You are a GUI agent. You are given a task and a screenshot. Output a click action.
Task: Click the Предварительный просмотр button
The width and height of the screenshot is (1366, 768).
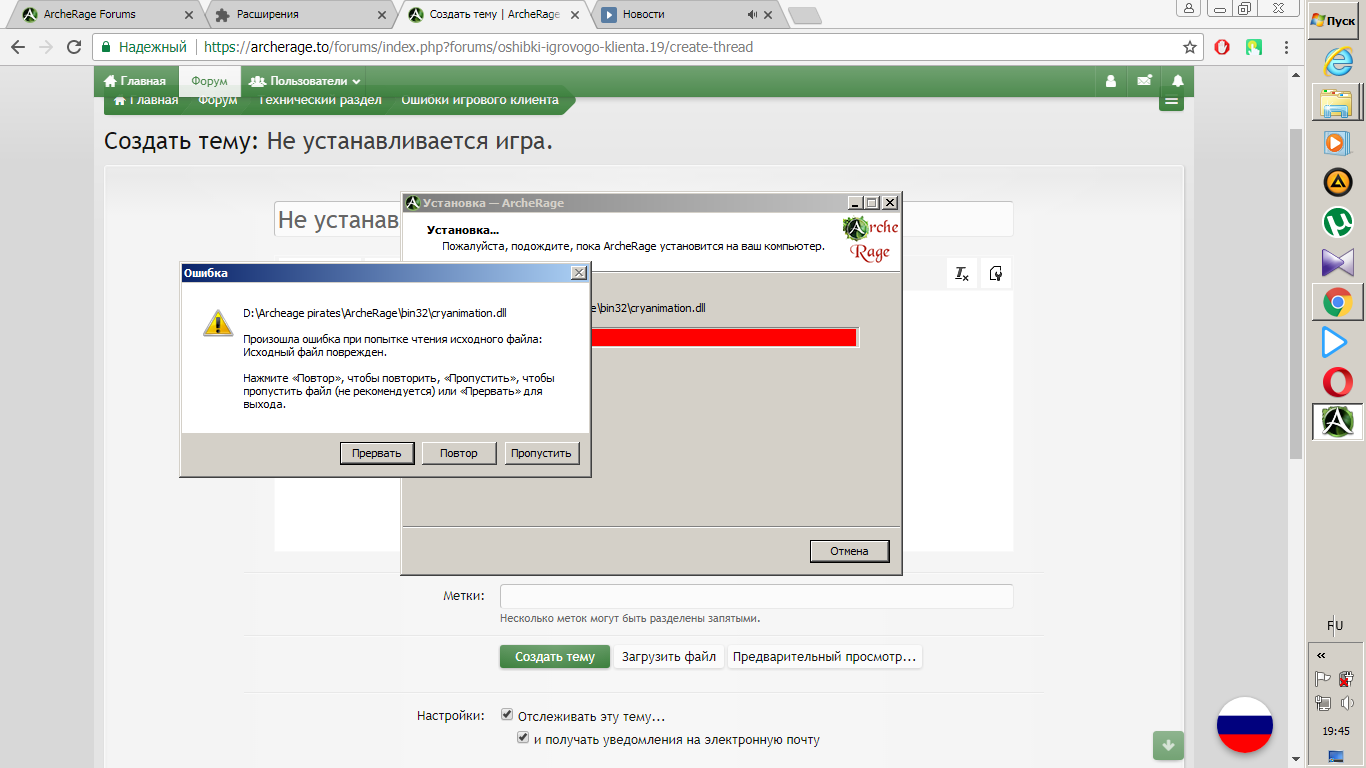[824, 657]
